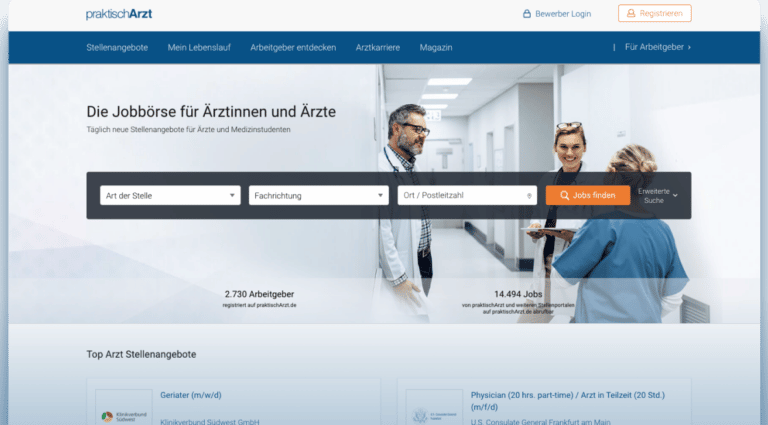This screenshot has width=768, height=425.
Task: Click the Ort / Postleitzahl input field
Action: (x=467, y=195)
